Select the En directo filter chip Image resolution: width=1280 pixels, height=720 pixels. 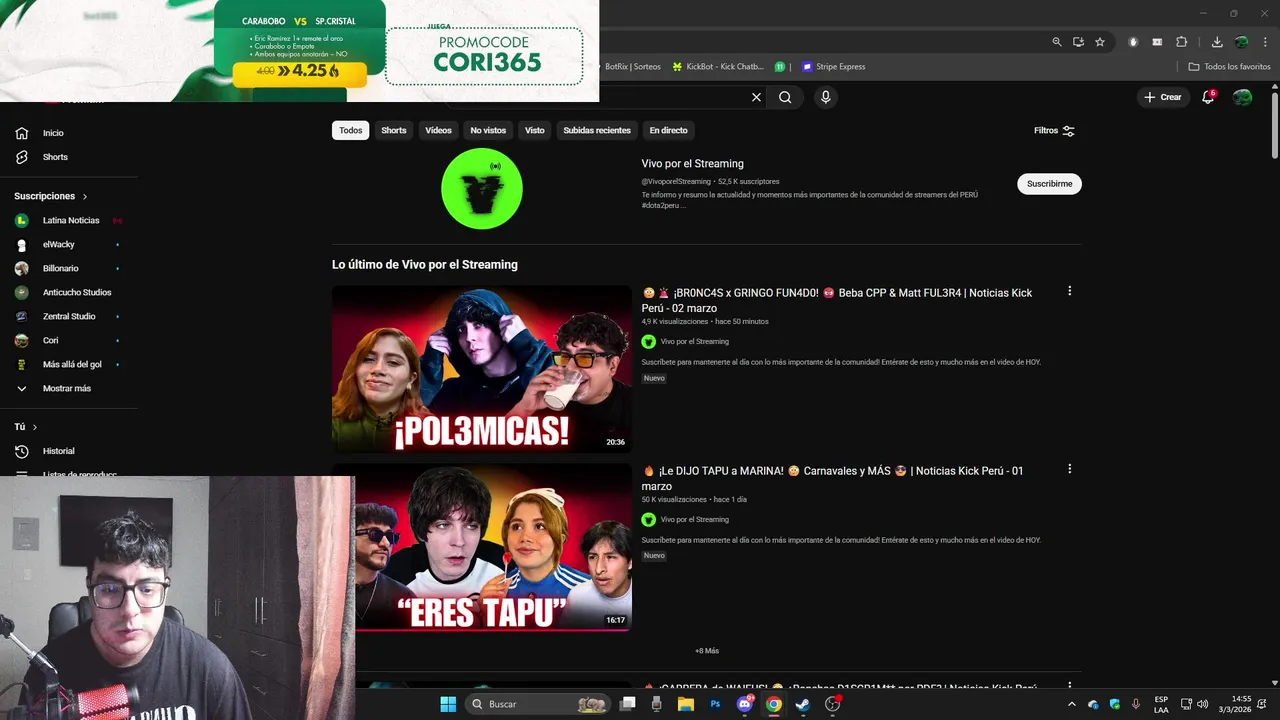[x=668, y=130]
